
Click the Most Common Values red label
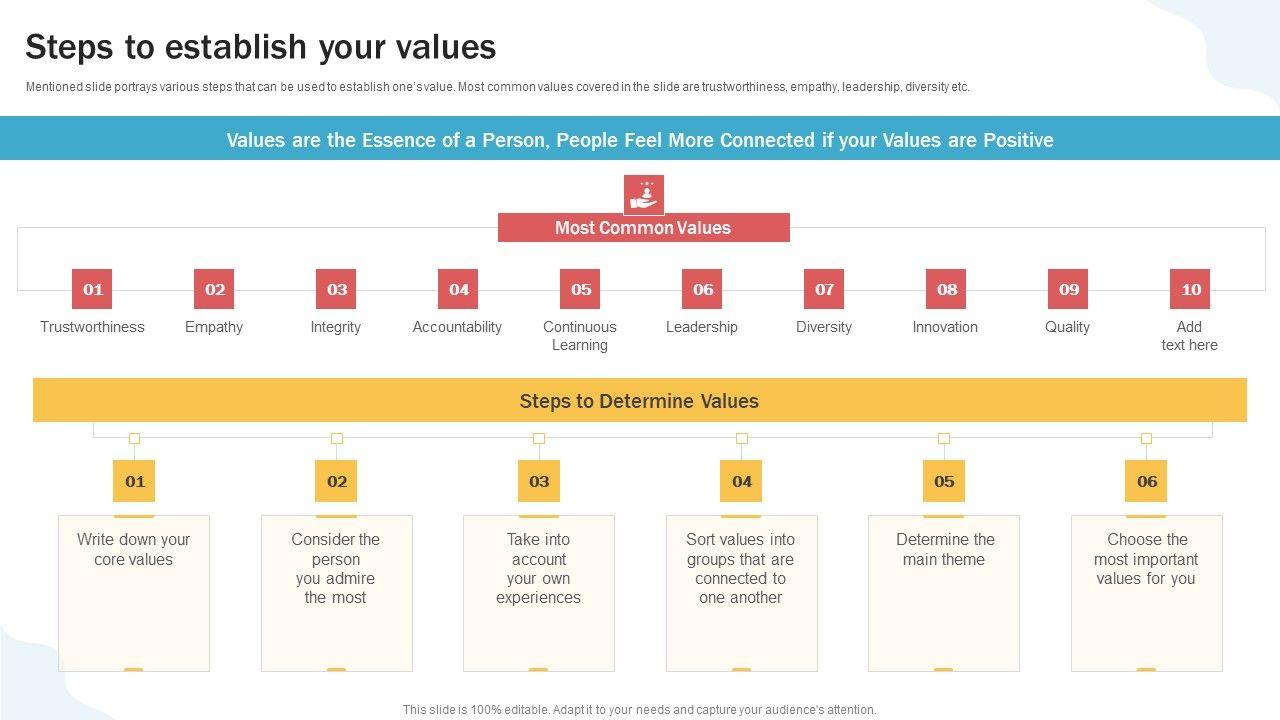tap(643, 228)
